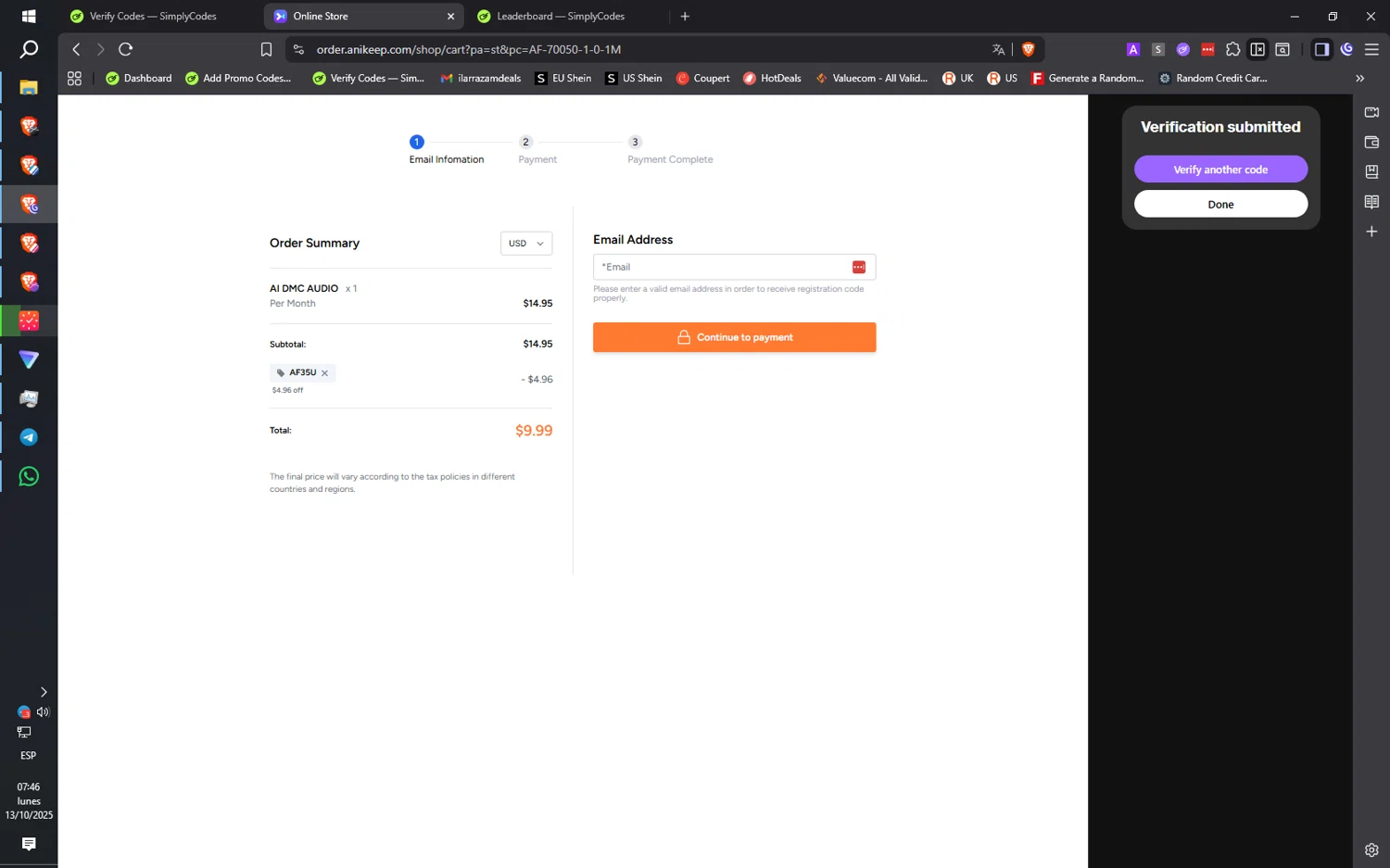Open the extensions puzzle icon

[1232, 49]
